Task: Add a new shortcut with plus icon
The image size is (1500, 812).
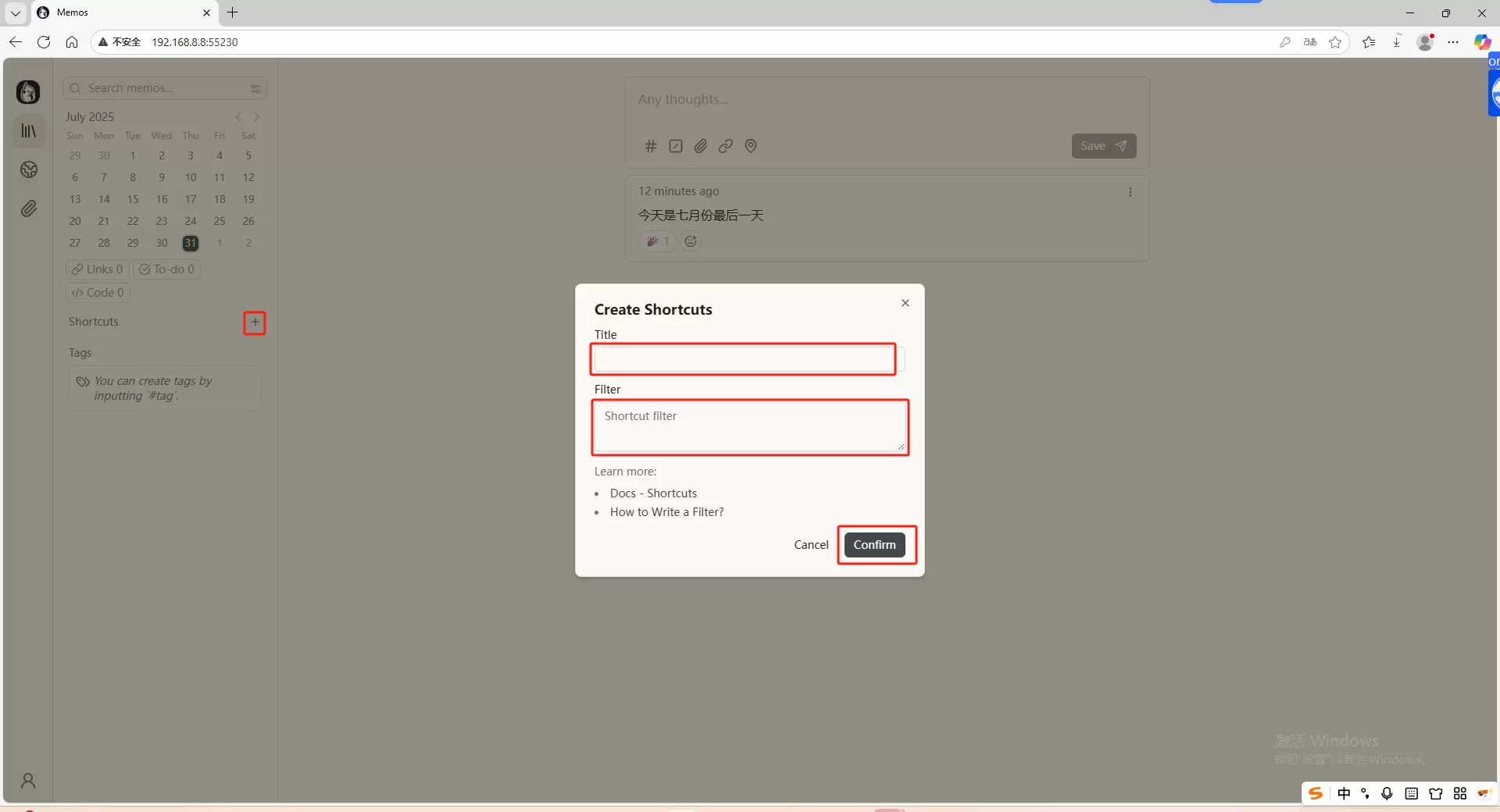Action: tap(255, 322)
